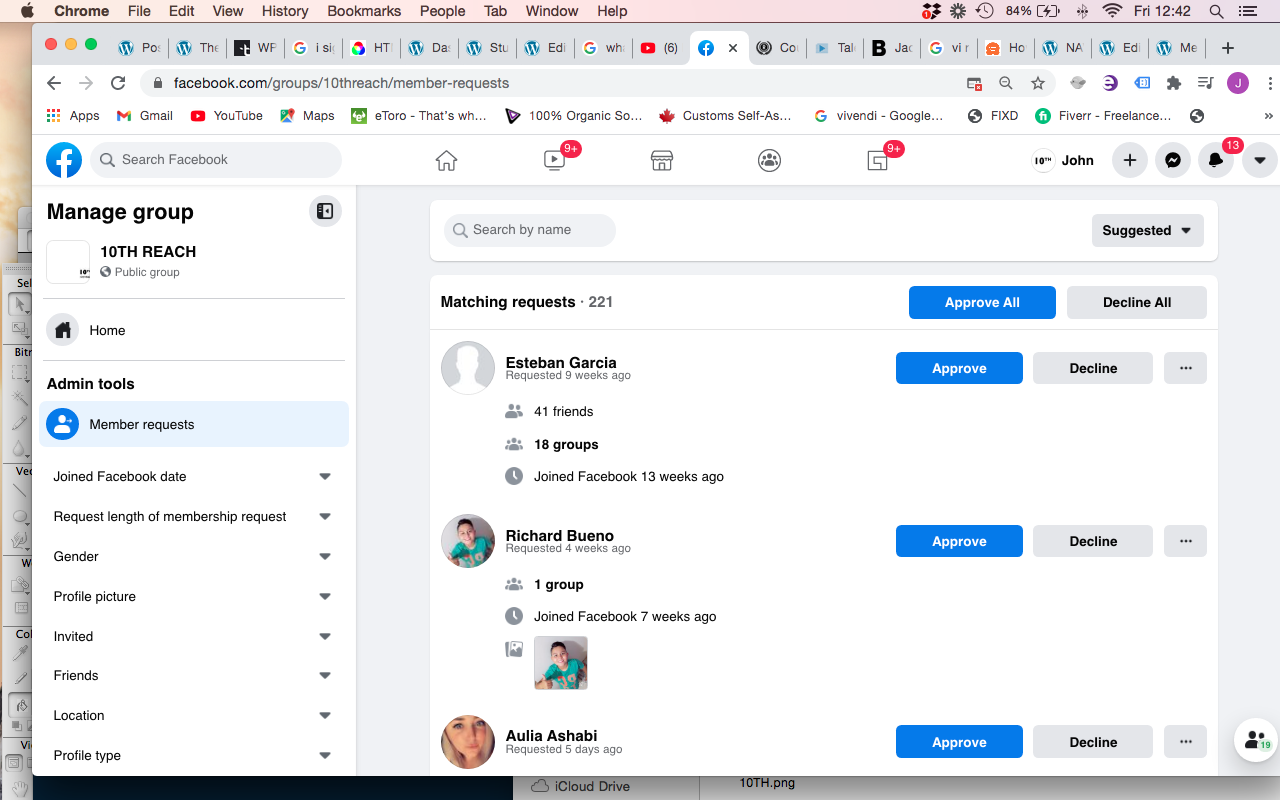Open the Marketplace storefront icon
The image size is (1280, 800).
point(661,160)
